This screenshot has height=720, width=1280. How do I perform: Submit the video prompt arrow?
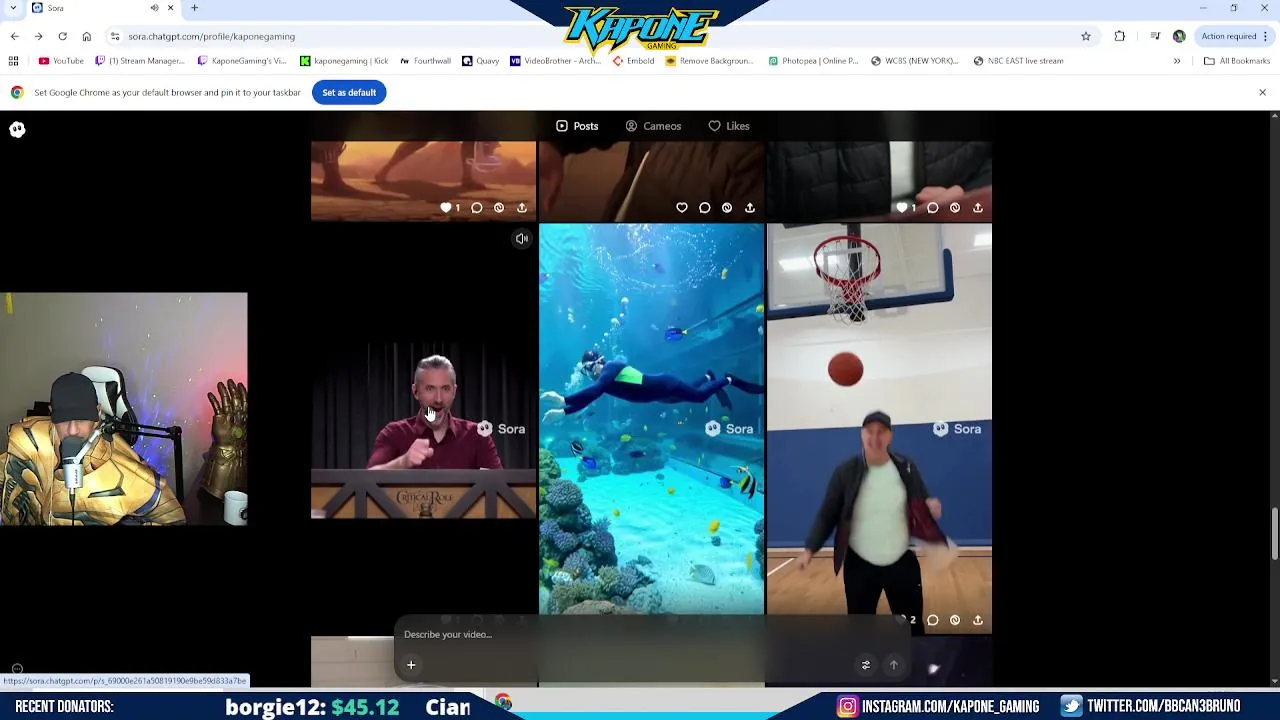(x=894, y=665)
